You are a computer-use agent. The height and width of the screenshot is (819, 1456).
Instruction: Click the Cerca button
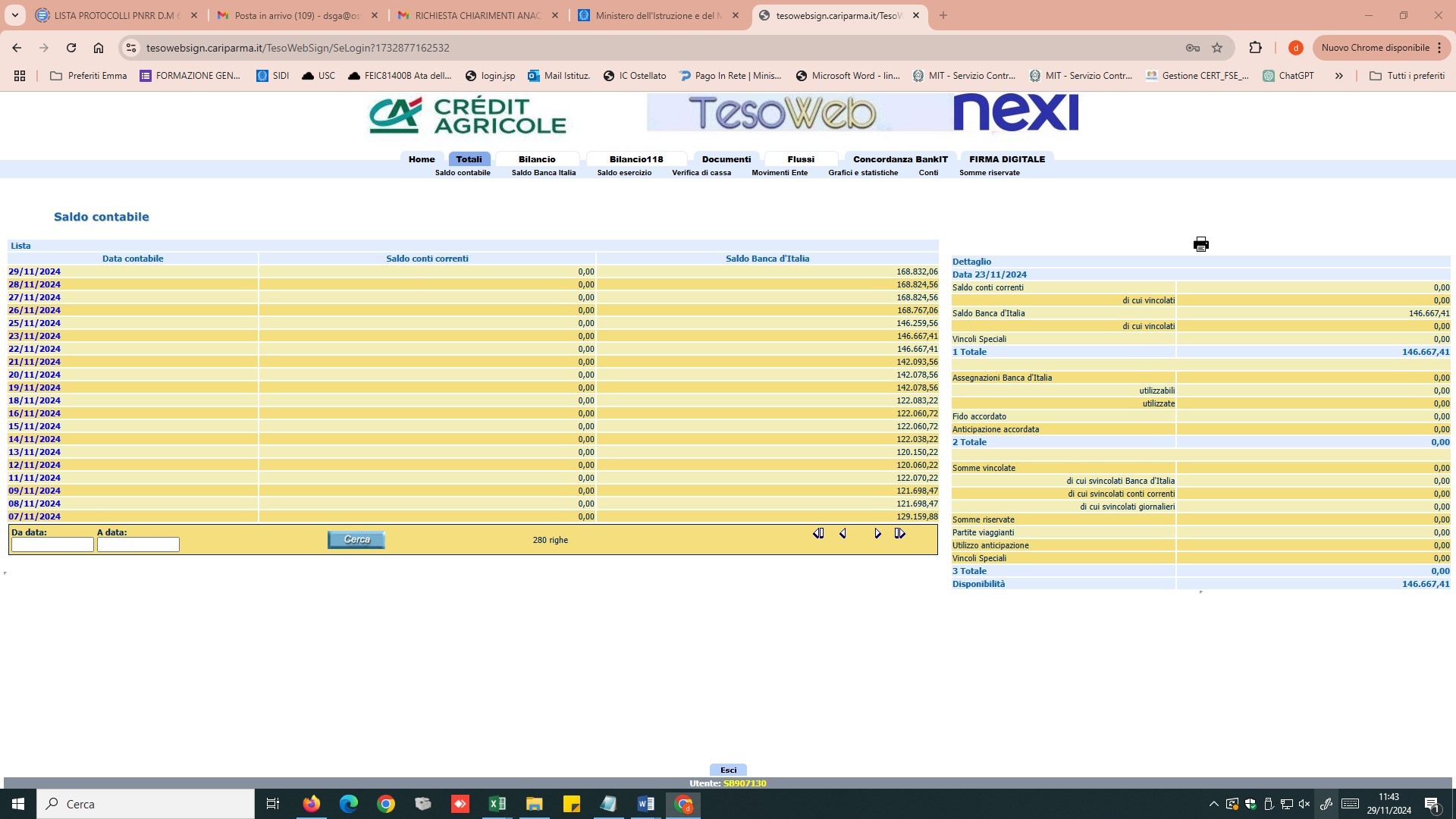pyautogui.click(x=356, y=540)
